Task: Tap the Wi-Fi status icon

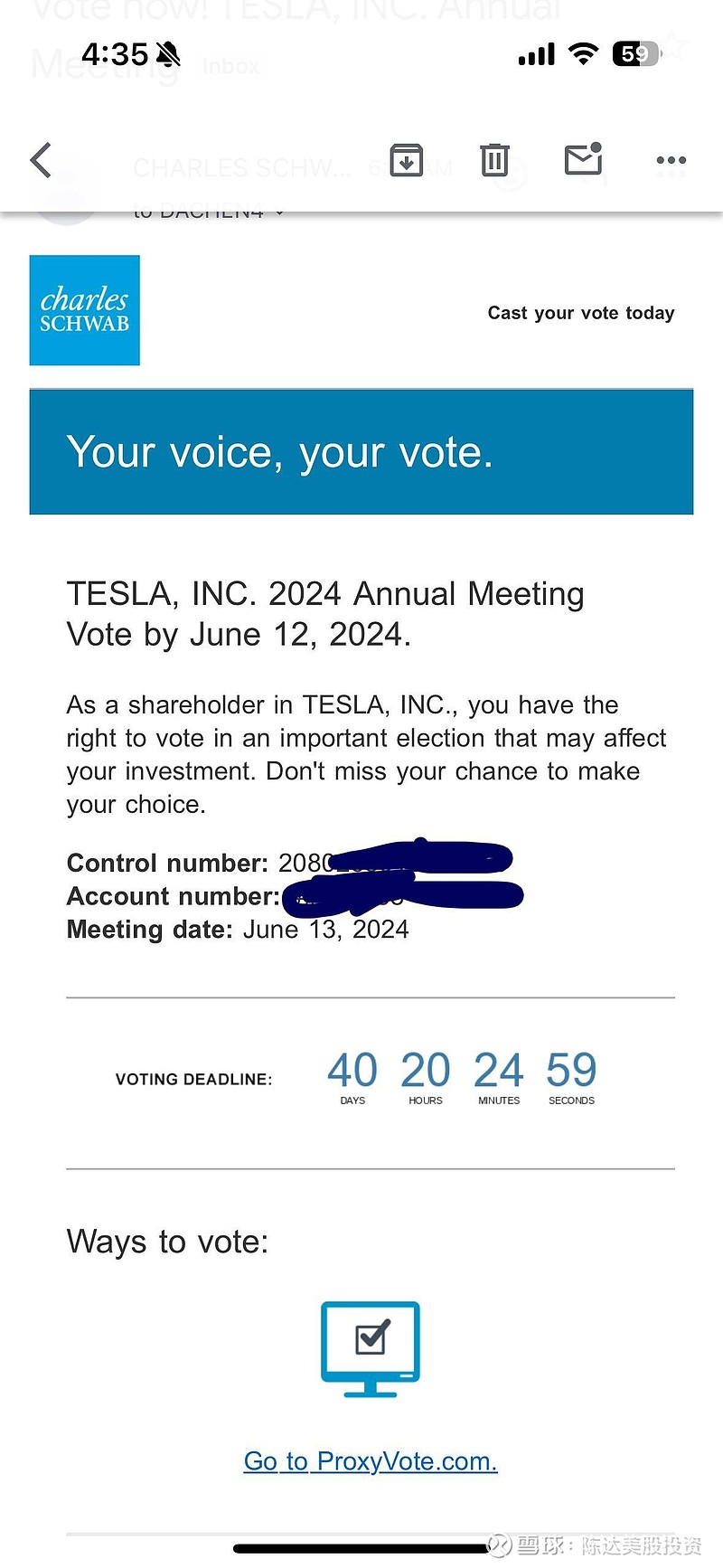Action: [x=584, y=54]
